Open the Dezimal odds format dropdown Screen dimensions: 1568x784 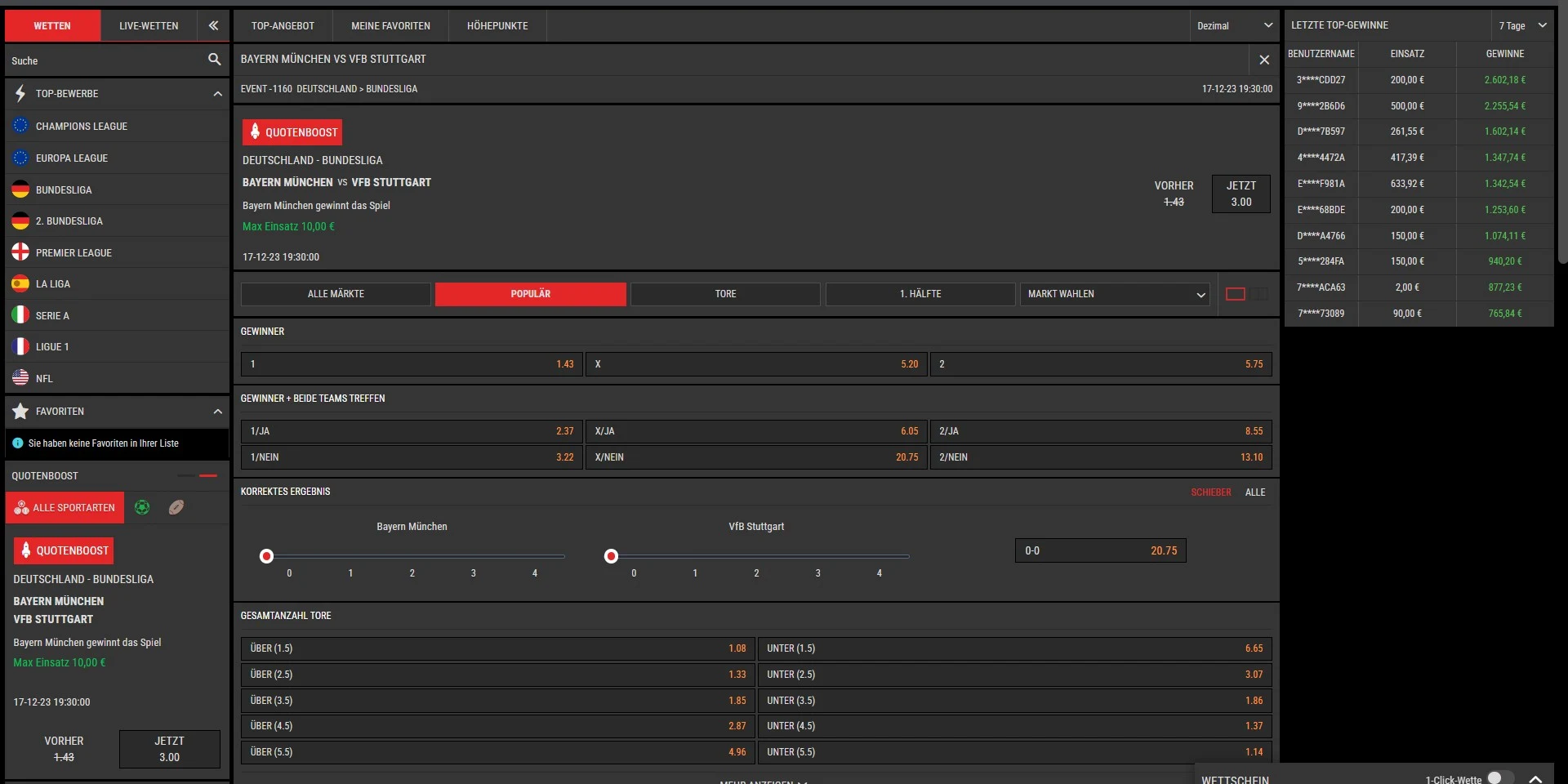pyautogui.click(x=1234, y=25)
